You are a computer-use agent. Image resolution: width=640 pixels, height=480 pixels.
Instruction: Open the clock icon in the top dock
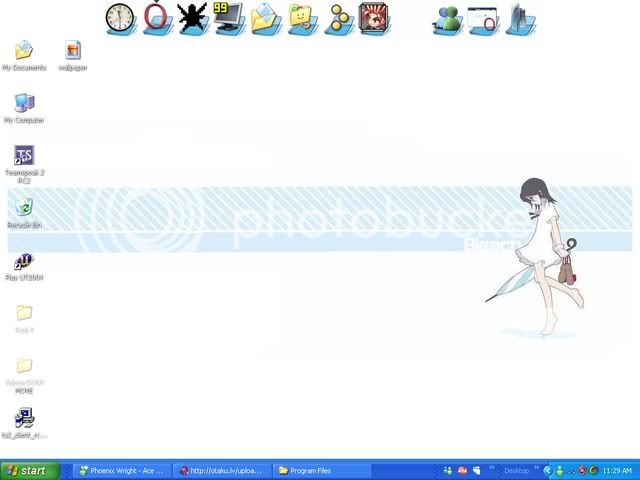coord(119,17)
